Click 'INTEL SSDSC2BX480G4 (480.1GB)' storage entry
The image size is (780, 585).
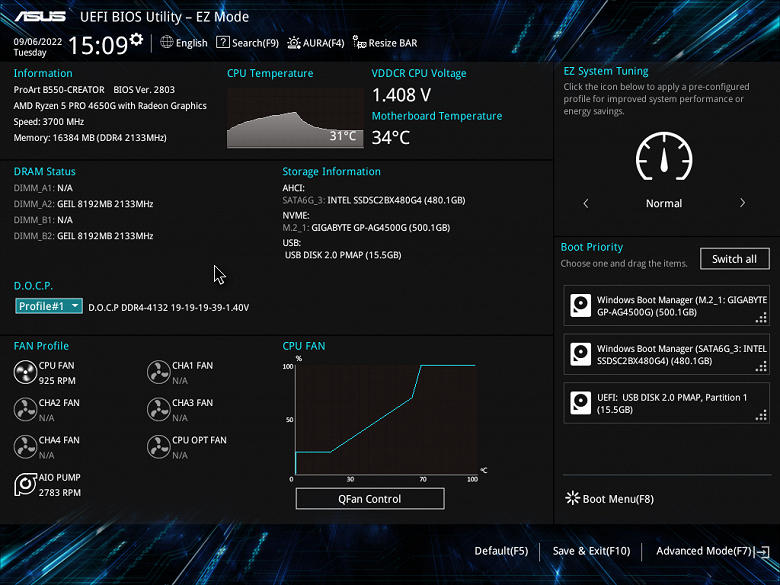click(396, 200)
